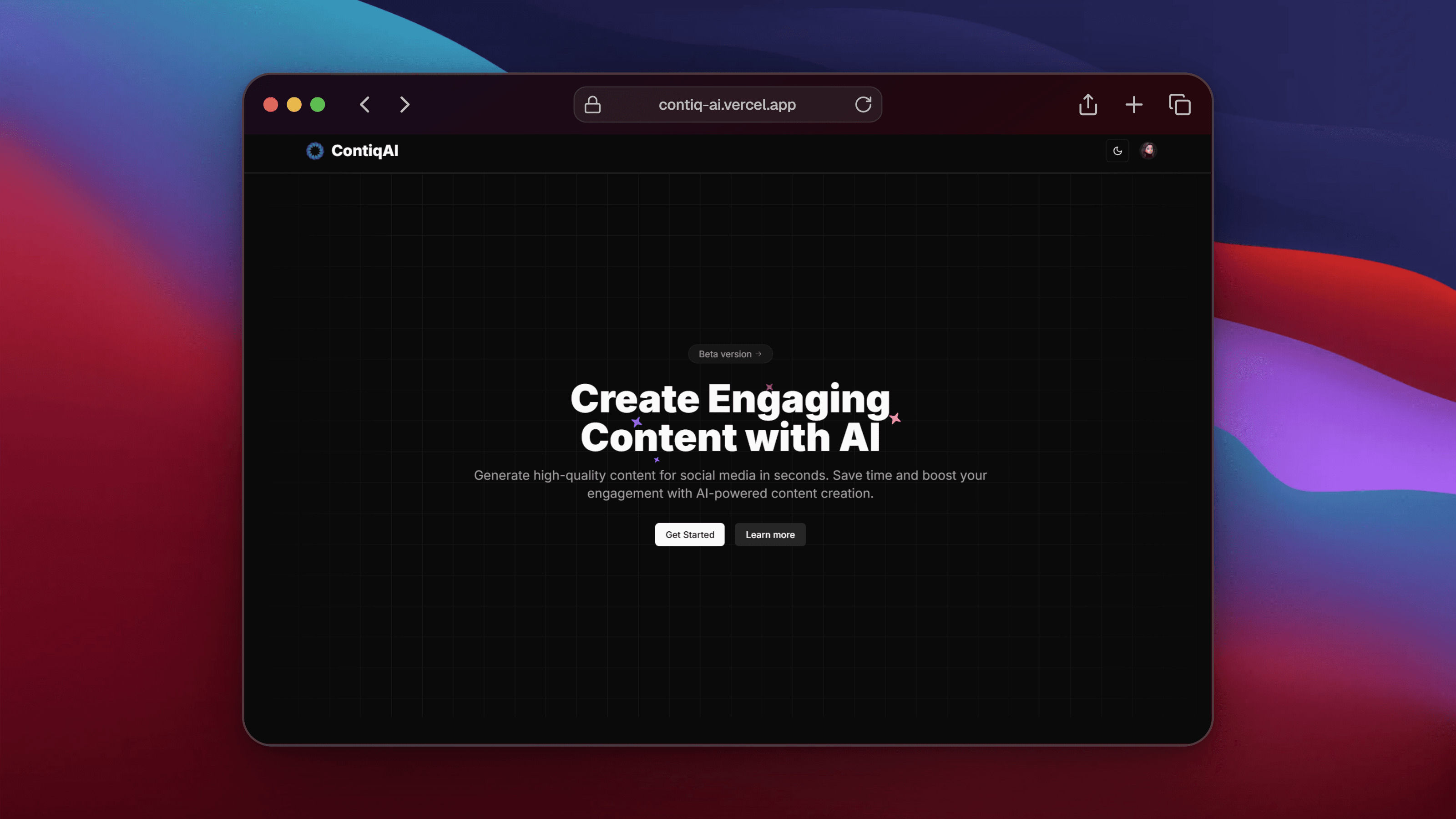
Task: Click the green fullscreen window button
Action: (318, 105)
